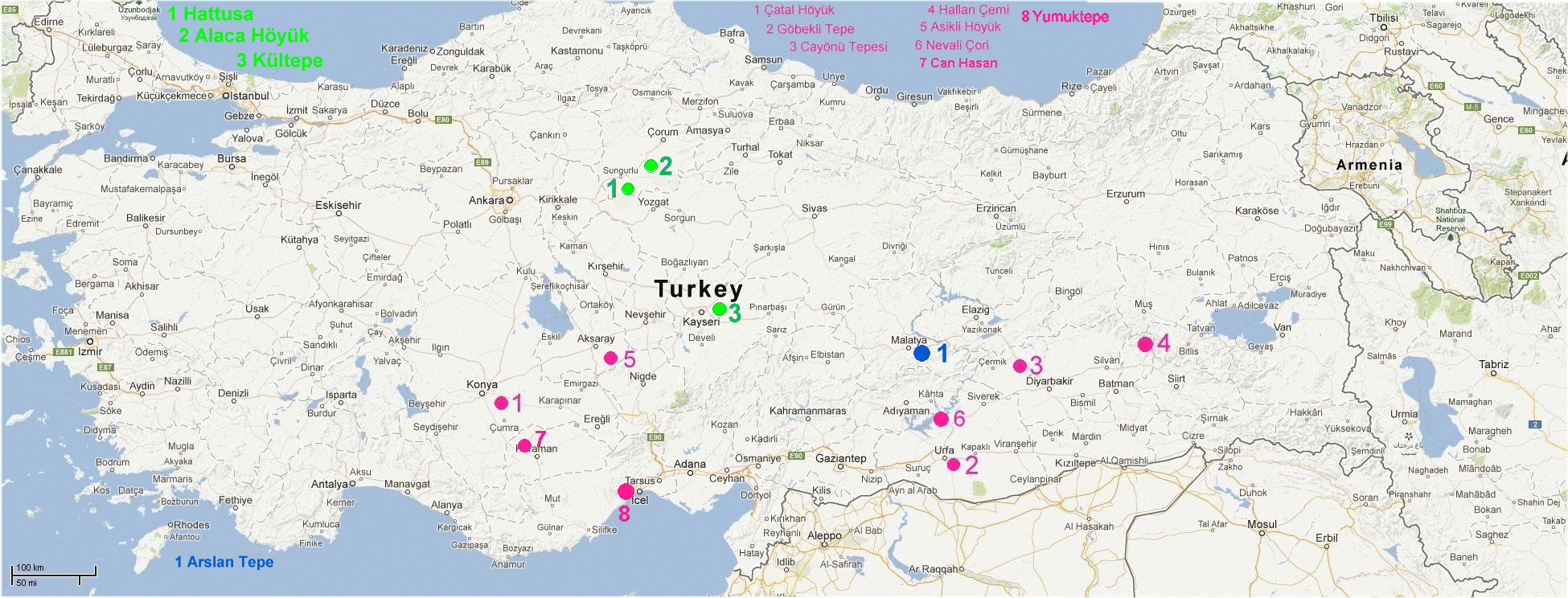The image size is (1568, 598).
Task: Click the '6 Nevali Çori' legend entry
Action: point(951,45)
